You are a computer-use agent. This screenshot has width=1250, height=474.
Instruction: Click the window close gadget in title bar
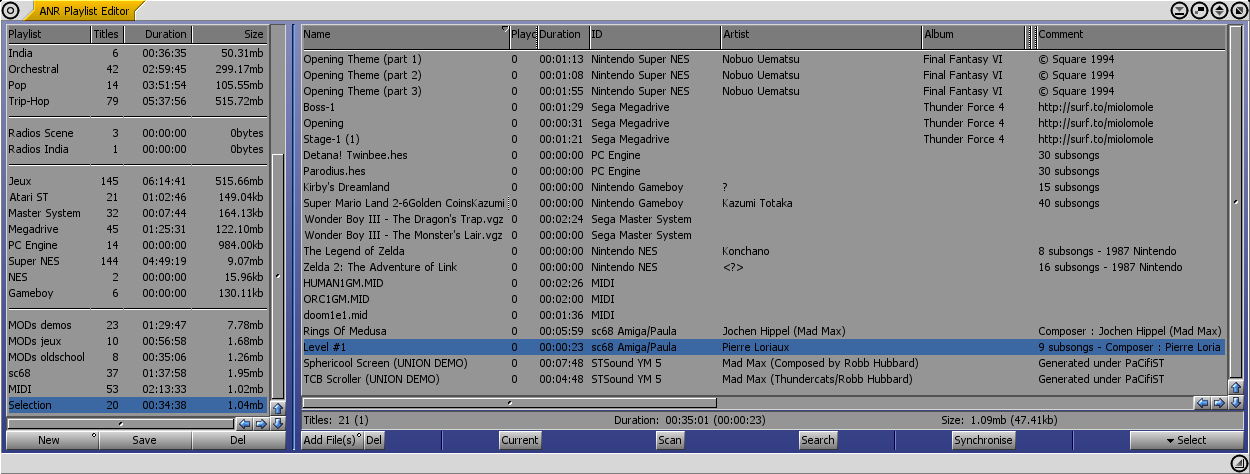10,10
